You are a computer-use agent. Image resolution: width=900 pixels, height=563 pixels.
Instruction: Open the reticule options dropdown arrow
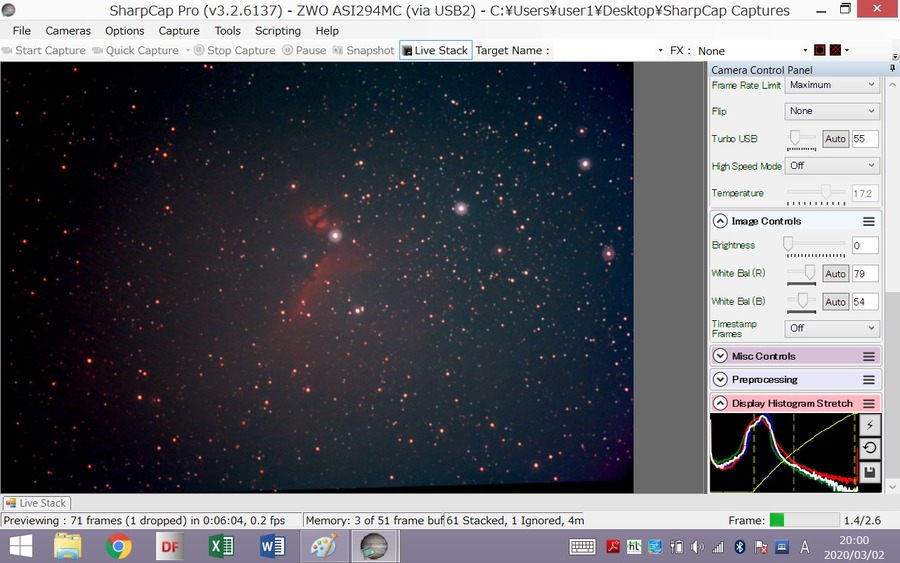tap(847, 51)
